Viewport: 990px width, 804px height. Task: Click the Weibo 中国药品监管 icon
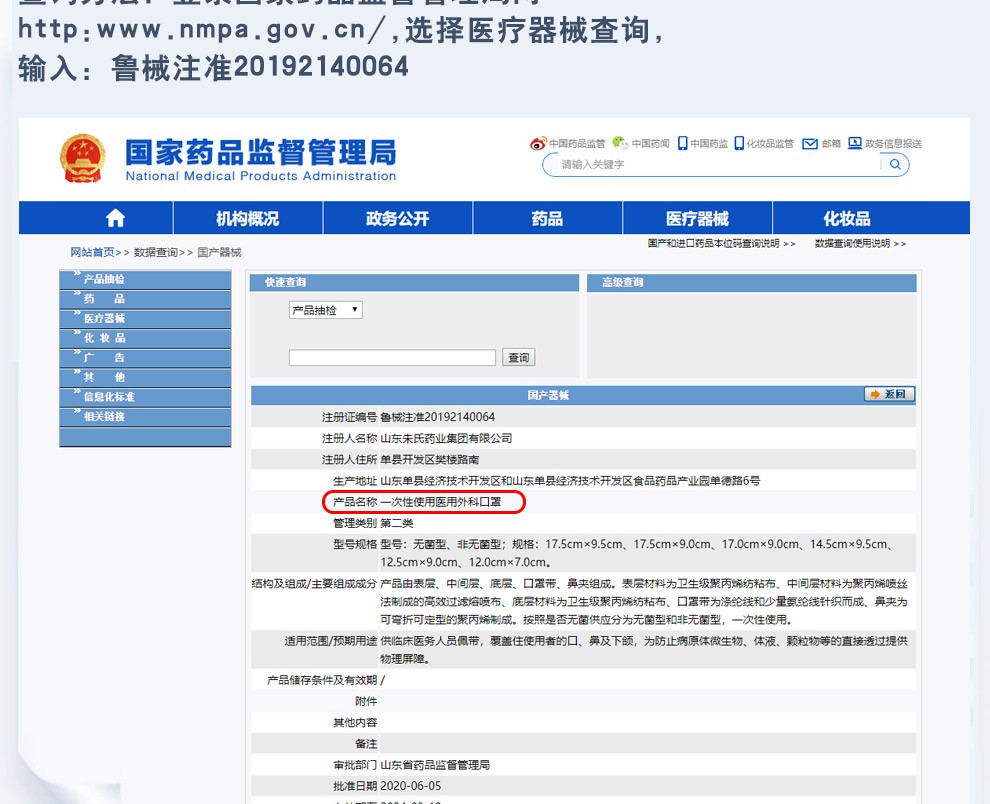pos(538,143)
